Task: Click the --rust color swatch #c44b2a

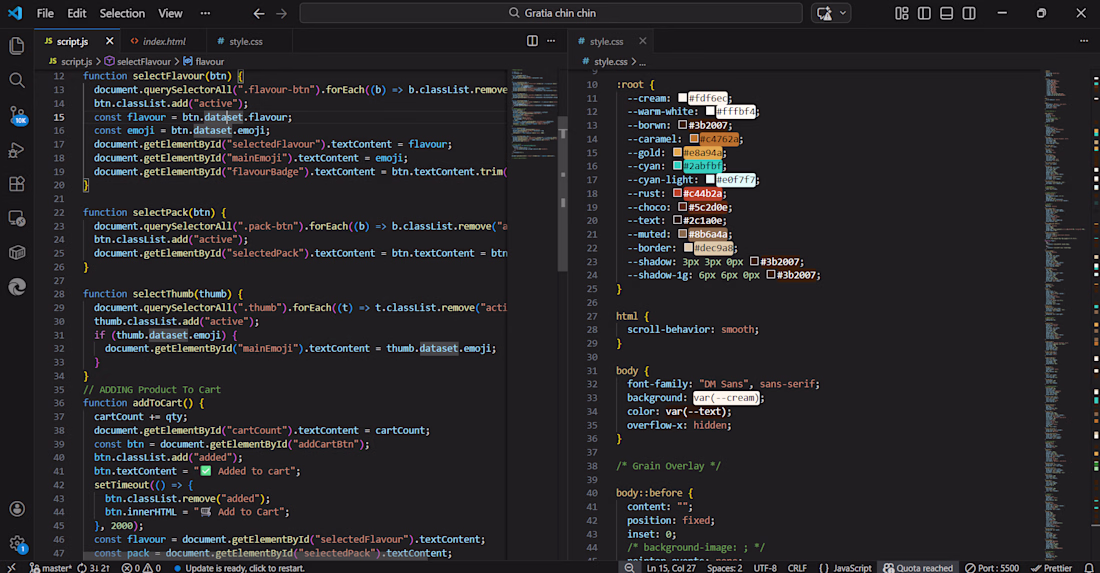Action: pos(677,194)
